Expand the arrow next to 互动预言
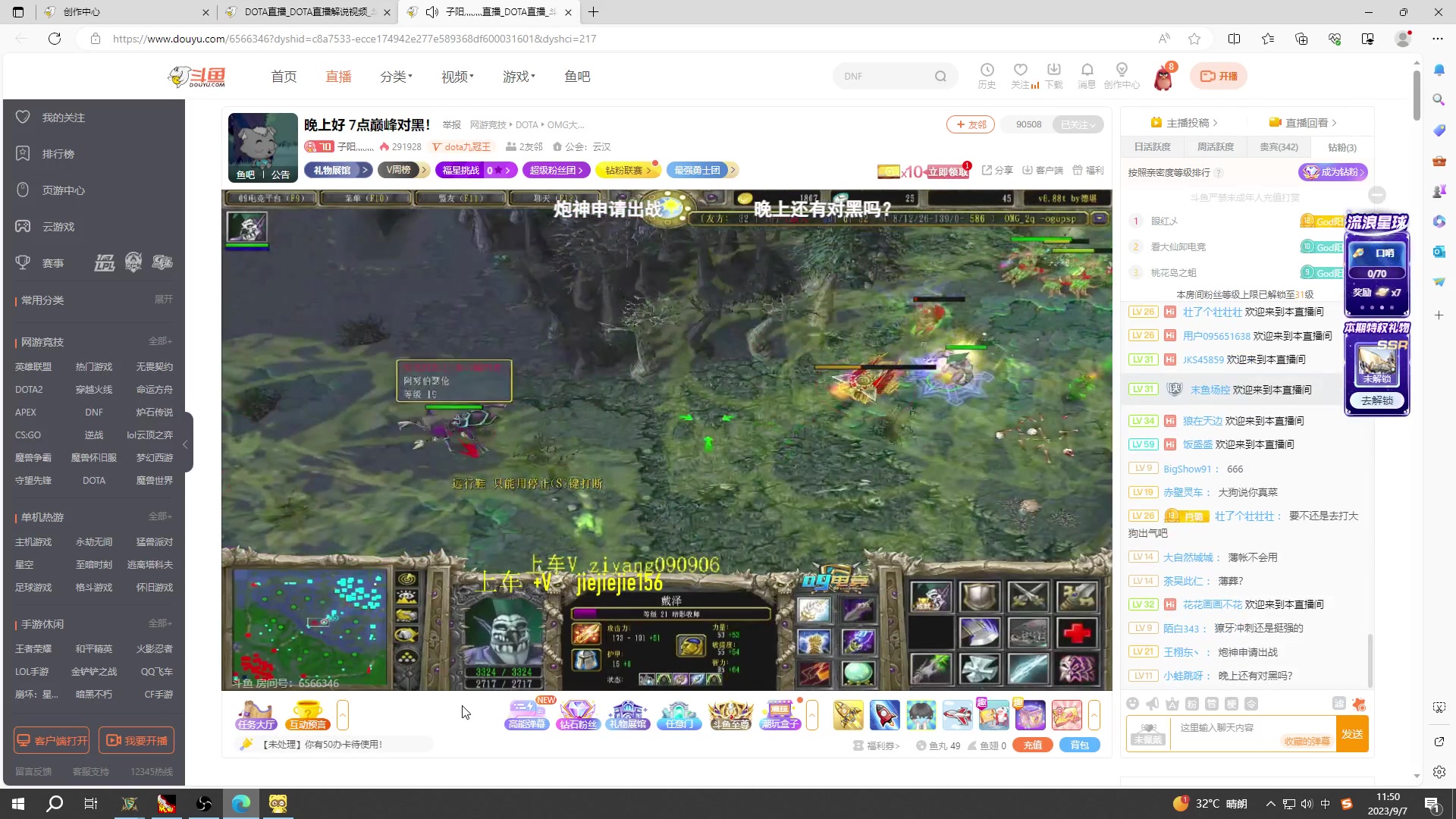Viewport: 1456px width, 819px height. tap(343, 715)
